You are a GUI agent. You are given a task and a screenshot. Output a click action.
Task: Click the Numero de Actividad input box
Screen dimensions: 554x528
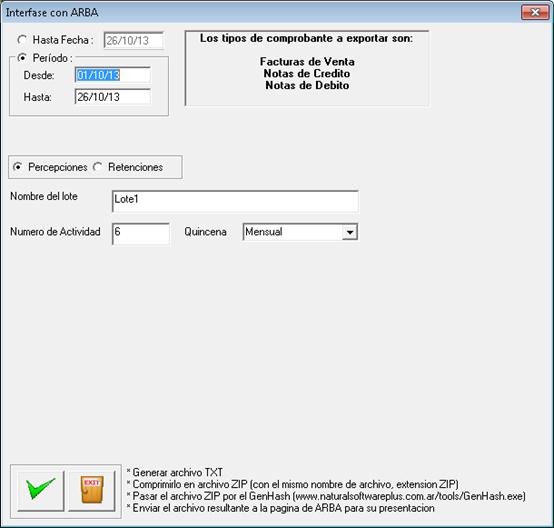(x=141, y=234)
